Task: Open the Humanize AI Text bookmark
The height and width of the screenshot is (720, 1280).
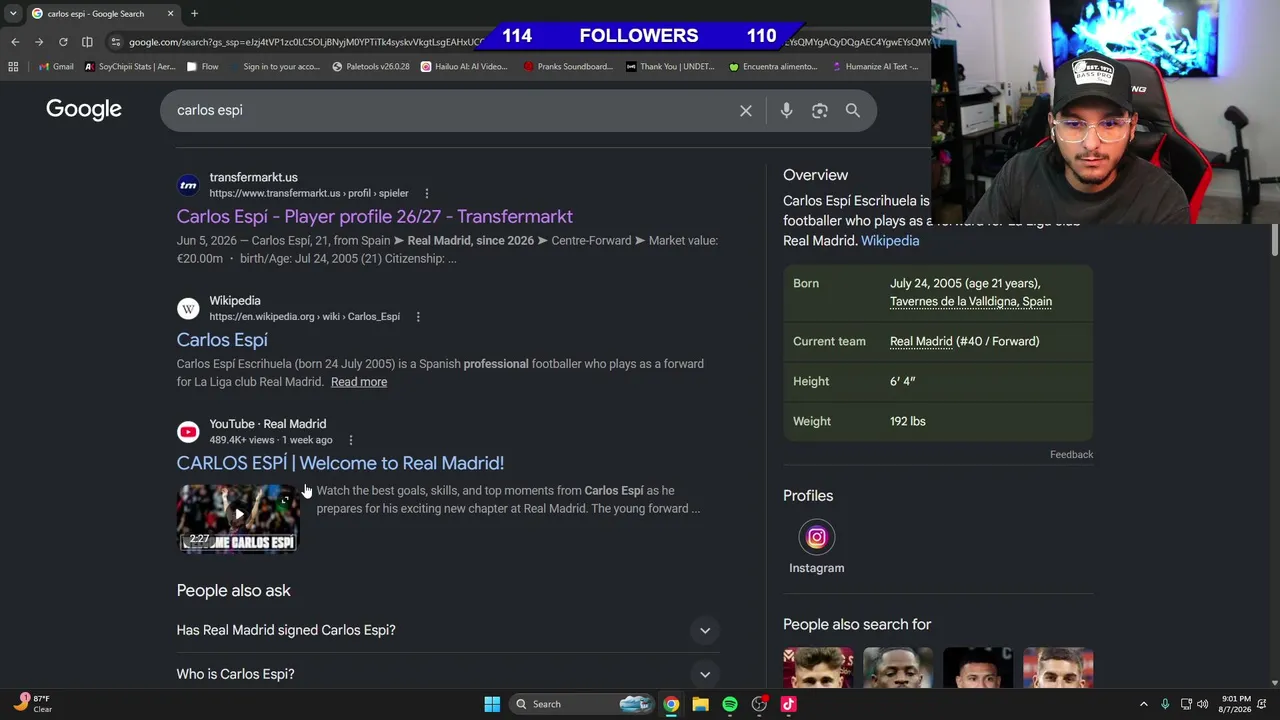Action: point(874,67)
